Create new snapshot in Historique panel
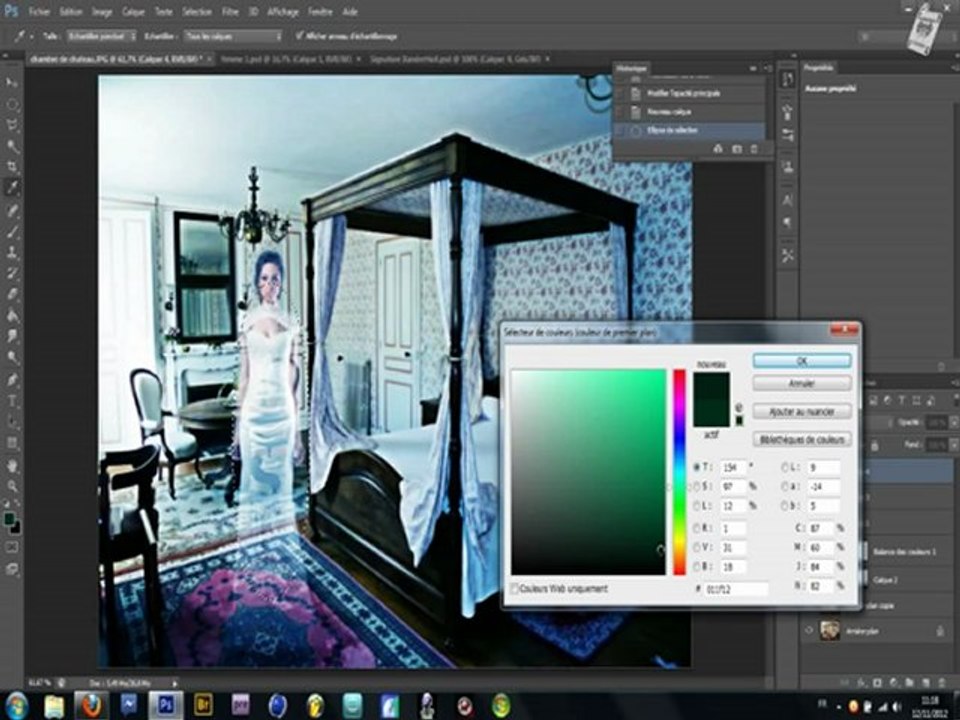Screen dimensions: 960x720 (737, 149)
